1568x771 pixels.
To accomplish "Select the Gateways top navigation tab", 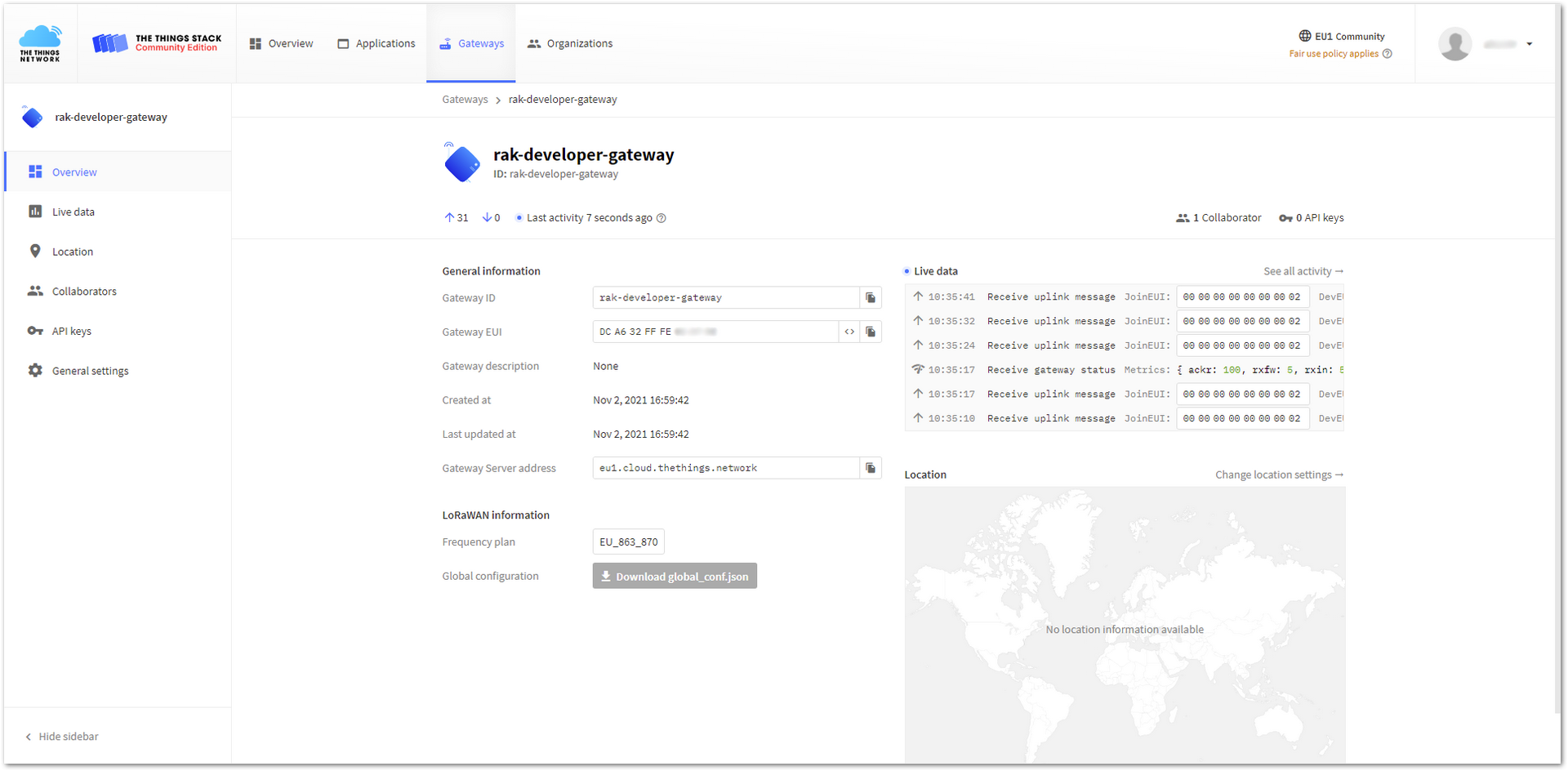I will pos(471,43).
